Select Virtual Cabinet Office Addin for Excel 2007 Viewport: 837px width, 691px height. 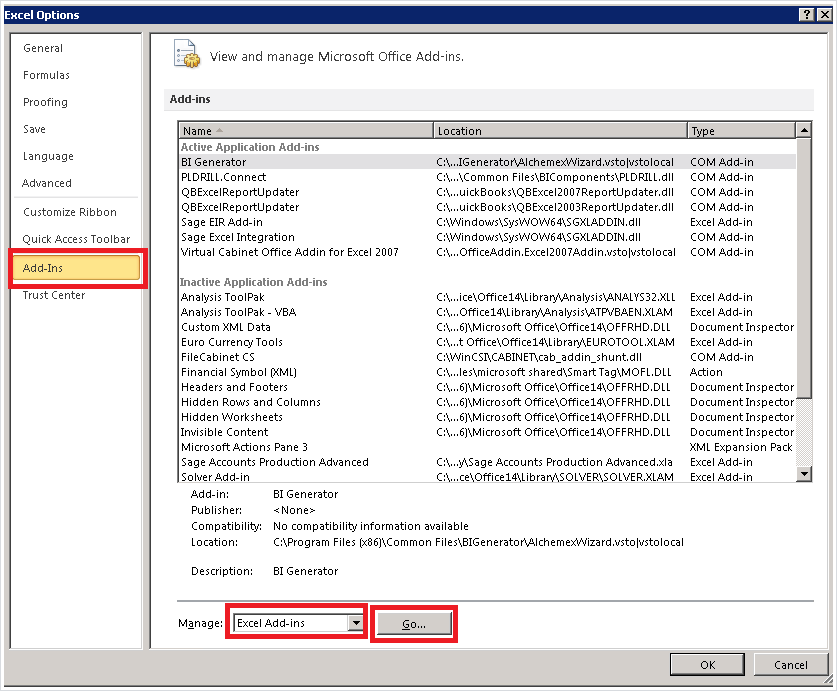point(487,252)
